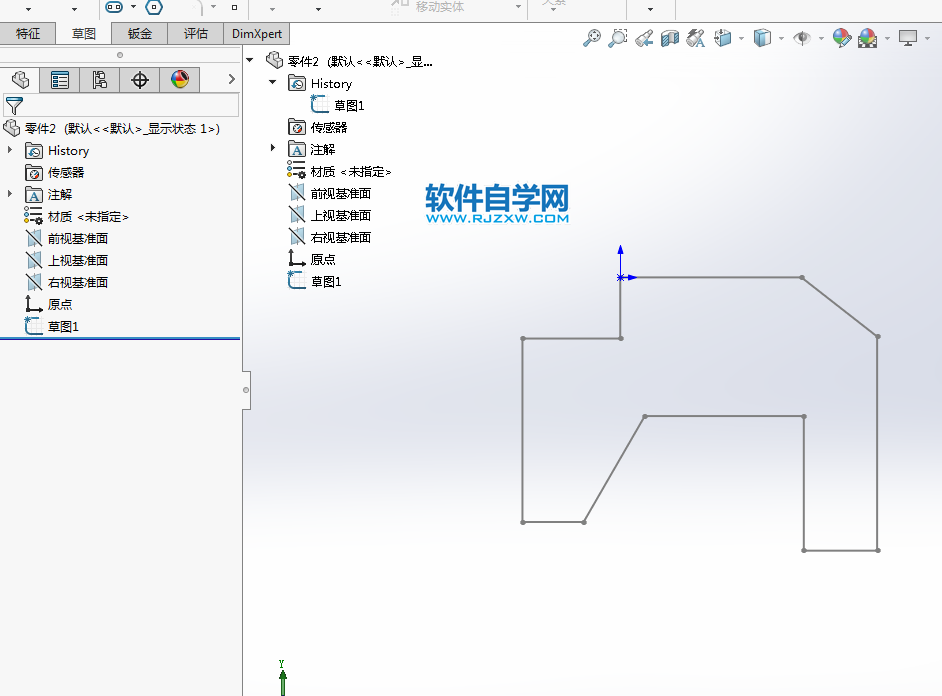Select the Display Style icon
Viewport: 942px width, 696px height.
[764, 37]
